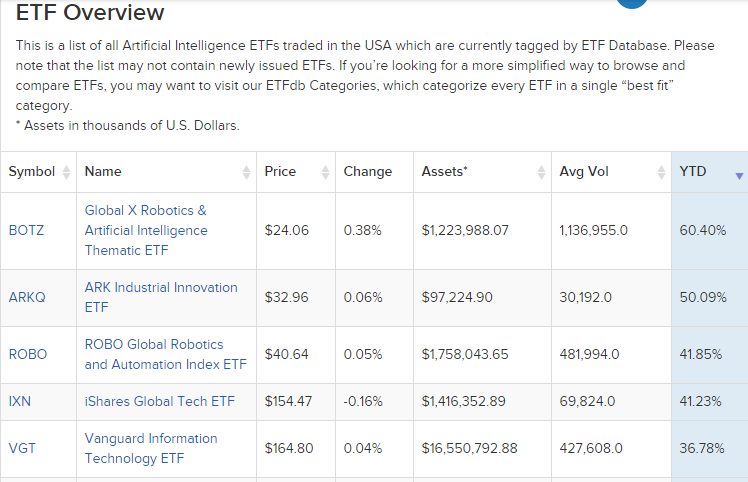Select the Change column header

tap(368, 172)
